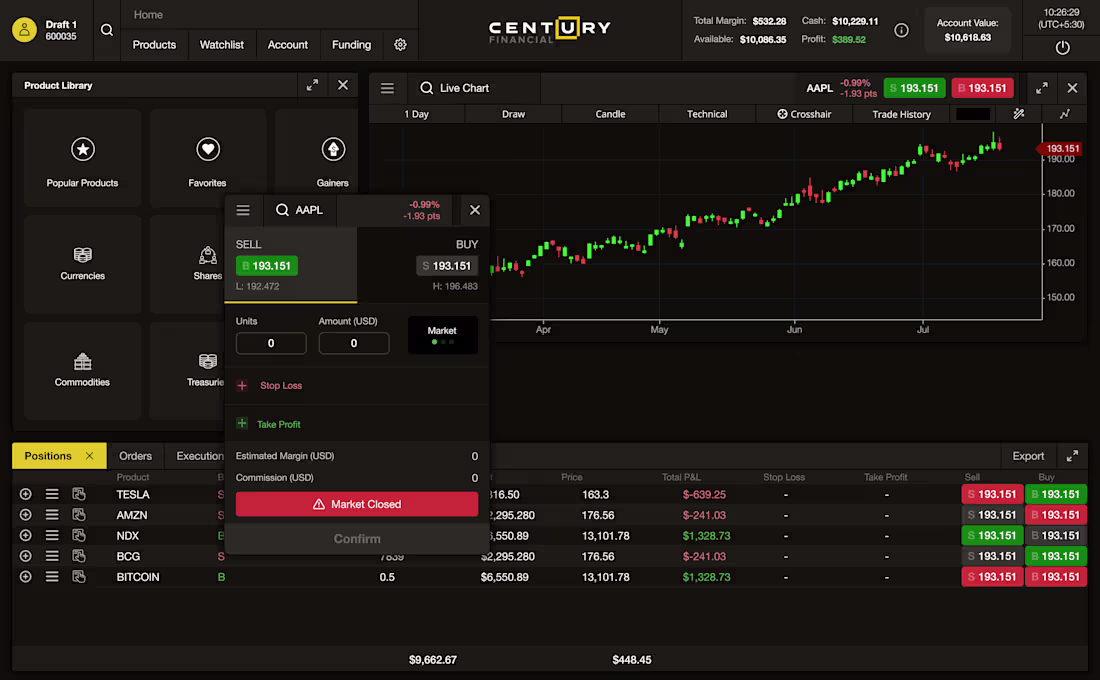Open the list menu icon in BCG row
The width and height of the screenshot is (1100, 680).
(x=52, y=556)
